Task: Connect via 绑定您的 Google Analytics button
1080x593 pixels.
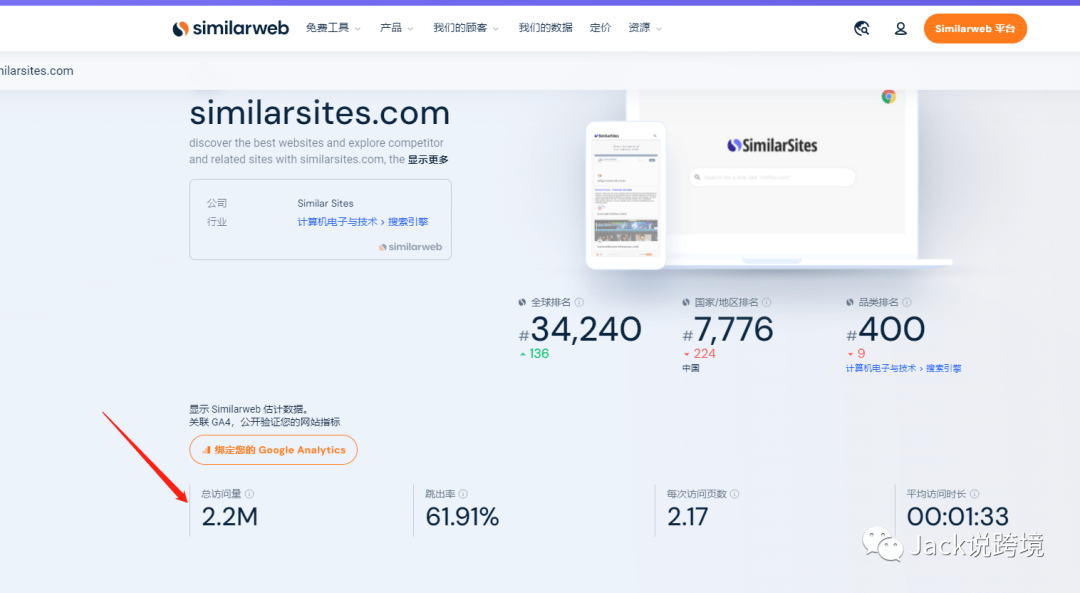Action: tap(273, 450)
